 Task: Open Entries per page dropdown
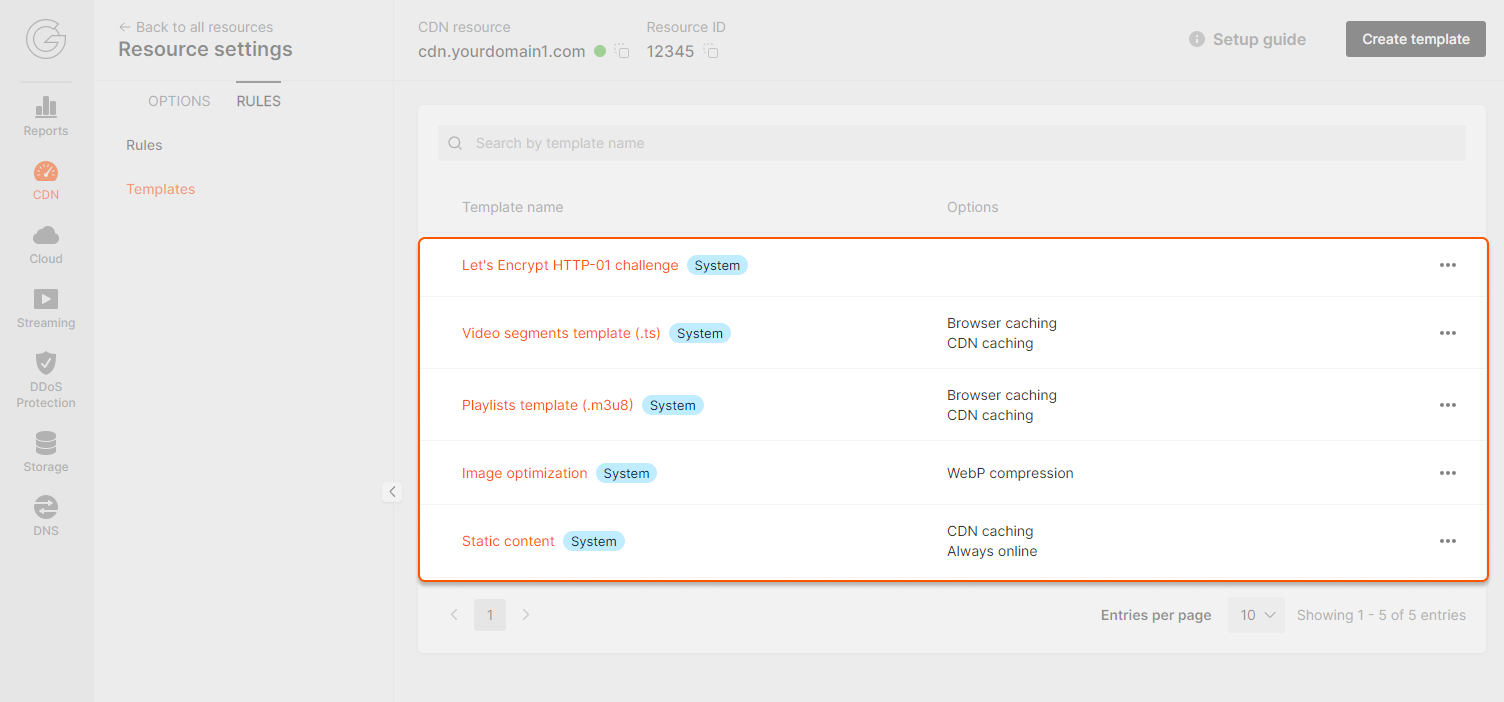[x=1256, y=615]
